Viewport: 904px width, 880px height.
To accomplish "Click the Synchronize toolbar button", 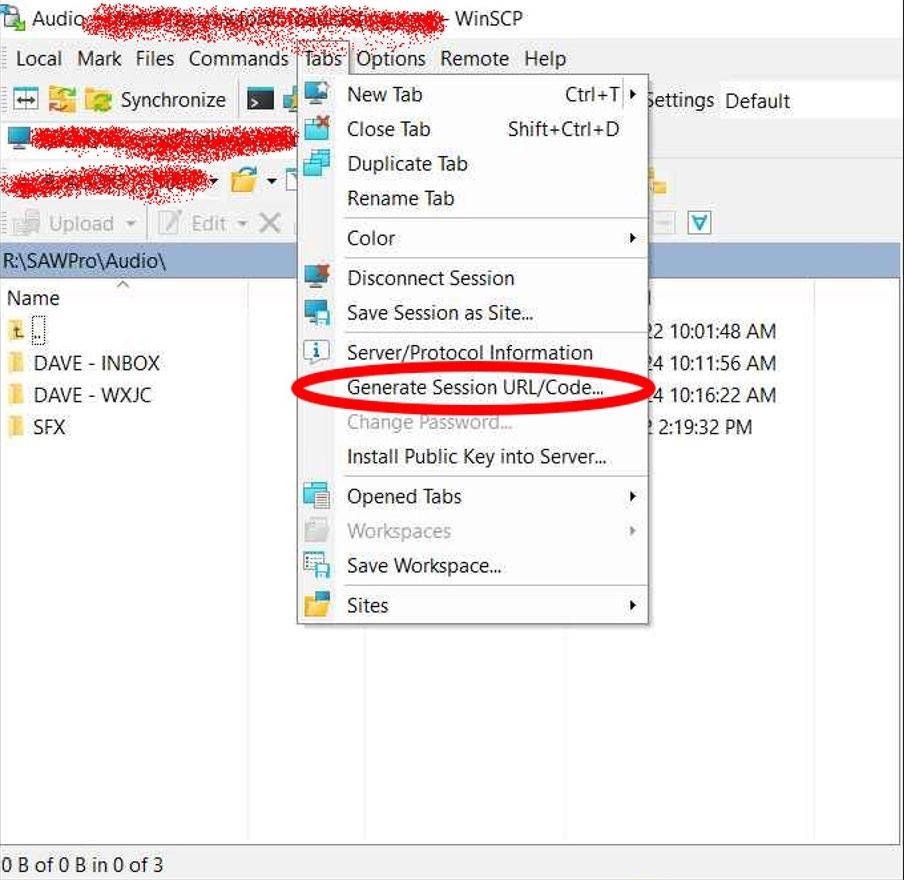I will tap(155, 100).
